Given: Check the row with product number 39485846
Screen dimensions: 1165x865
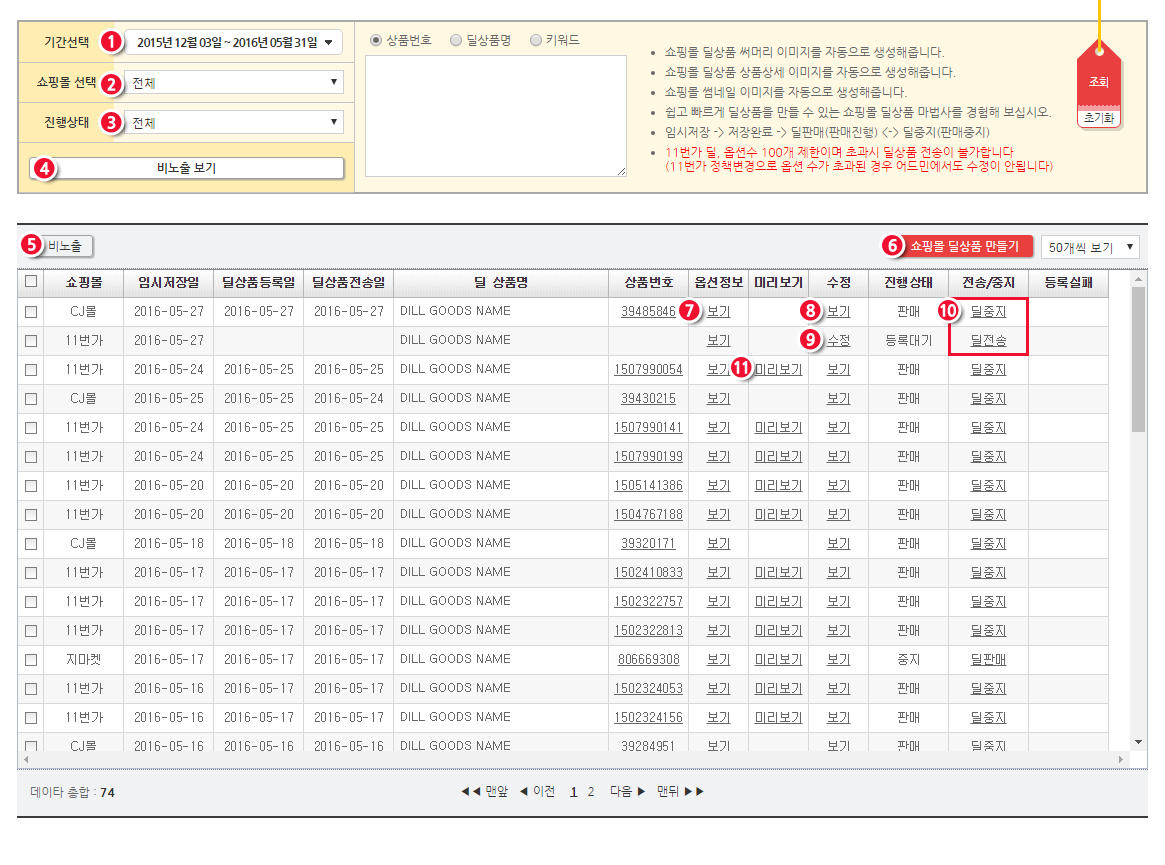Looking at the screenshot, I should click(x=30, y=312).
